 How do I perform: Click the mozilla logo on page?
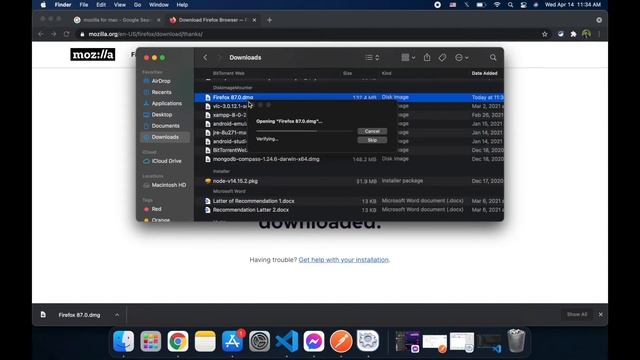(x=93, y=54)
